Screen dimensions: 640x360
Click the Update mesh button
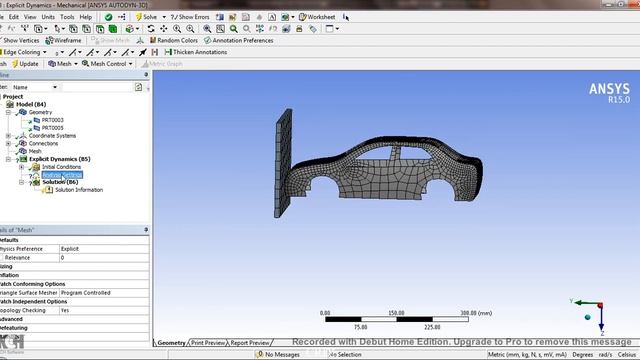point(25,64)
